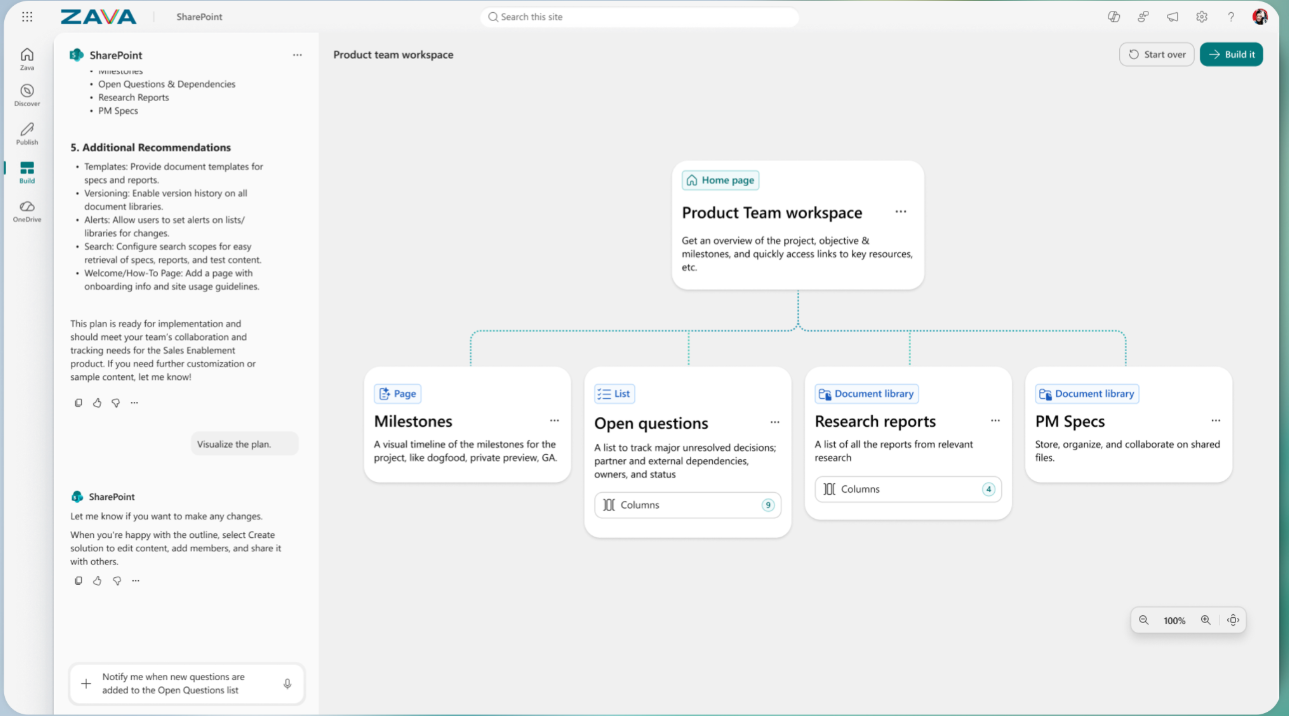Click the Search this site field
1289x716 pixels.
coord(640,17)
